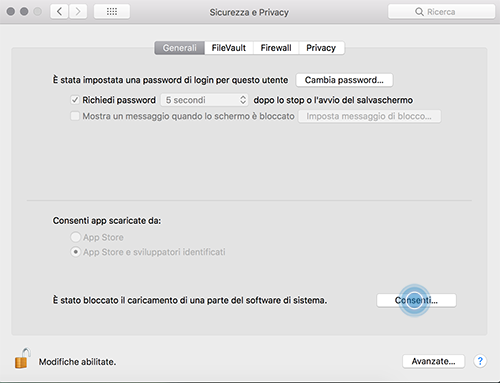Open the Privacy tab

321,48
